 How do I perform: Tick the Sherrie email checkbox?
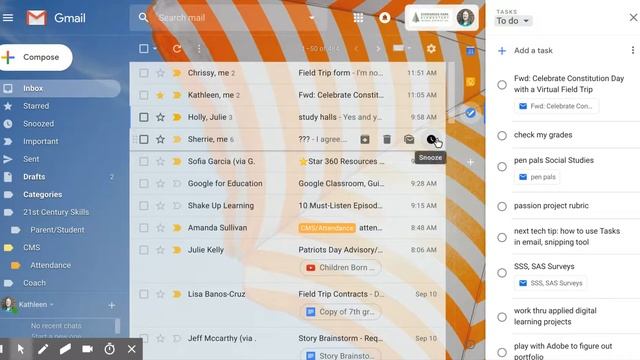click(x=144, y=139)
